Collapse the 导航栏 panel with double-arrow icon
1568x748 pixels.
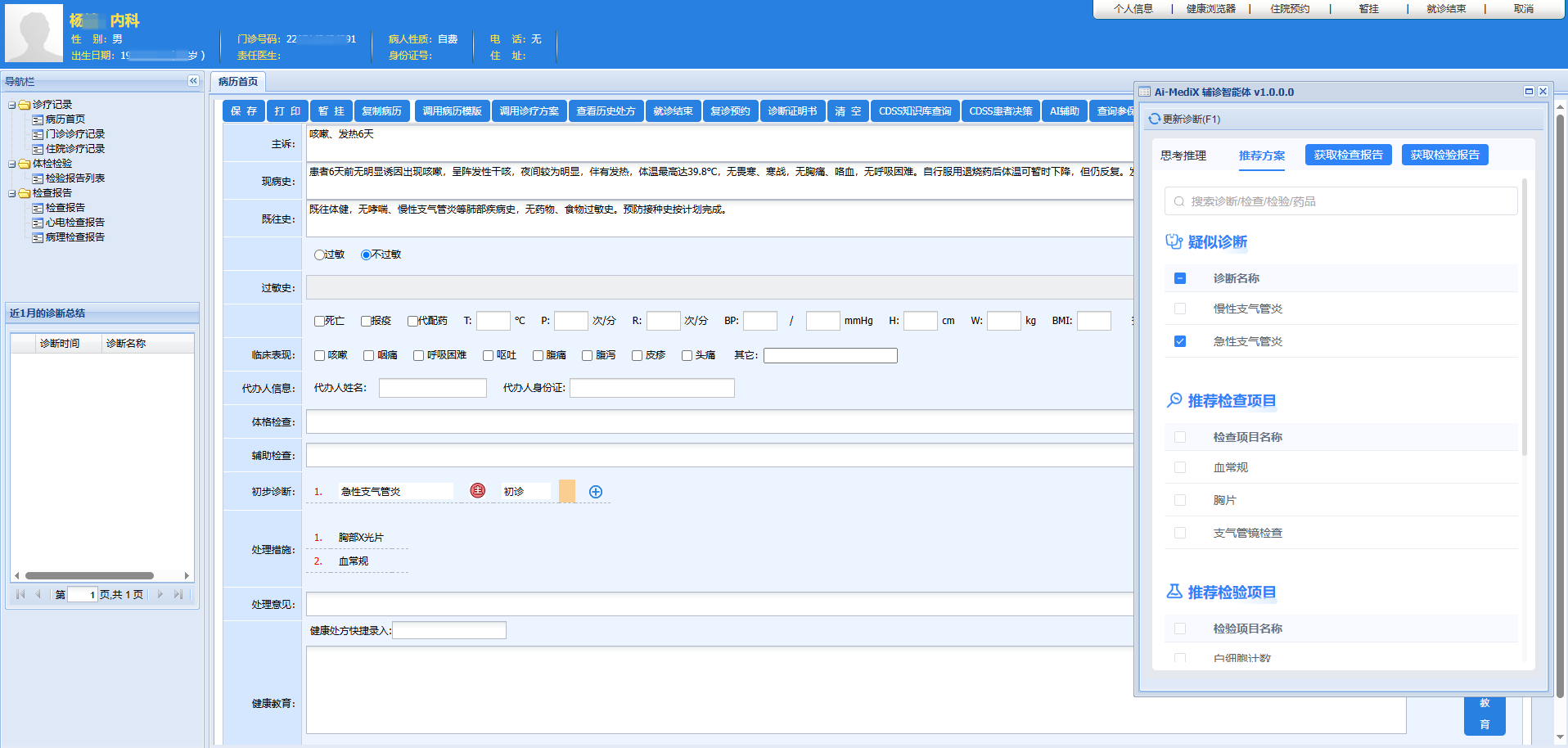pos(193,81)
